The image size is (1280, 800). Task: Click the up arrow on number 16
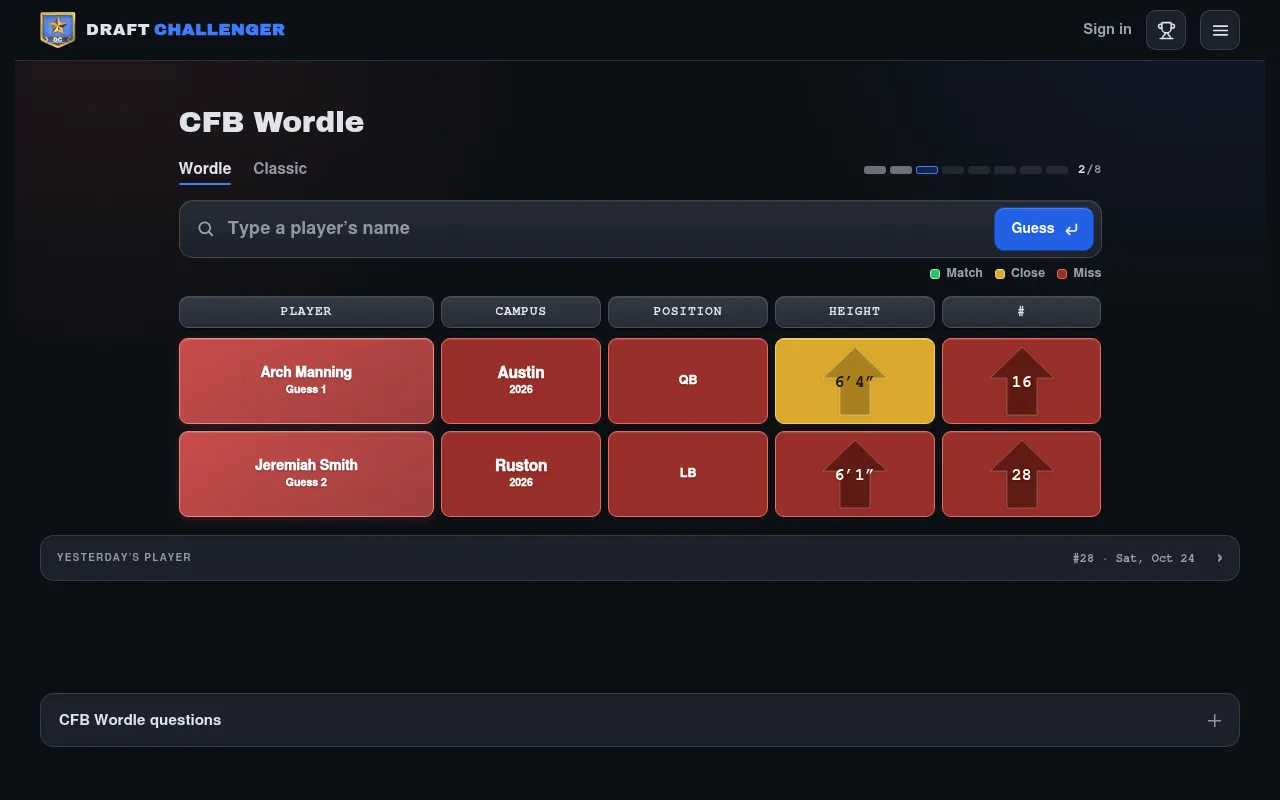coord(1021,381)
